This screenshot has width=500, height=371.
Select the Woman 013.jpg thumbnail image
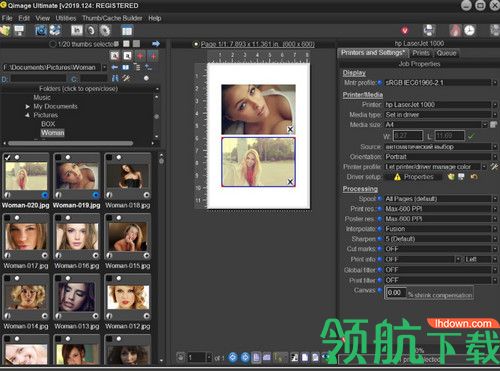click(77, 297)
